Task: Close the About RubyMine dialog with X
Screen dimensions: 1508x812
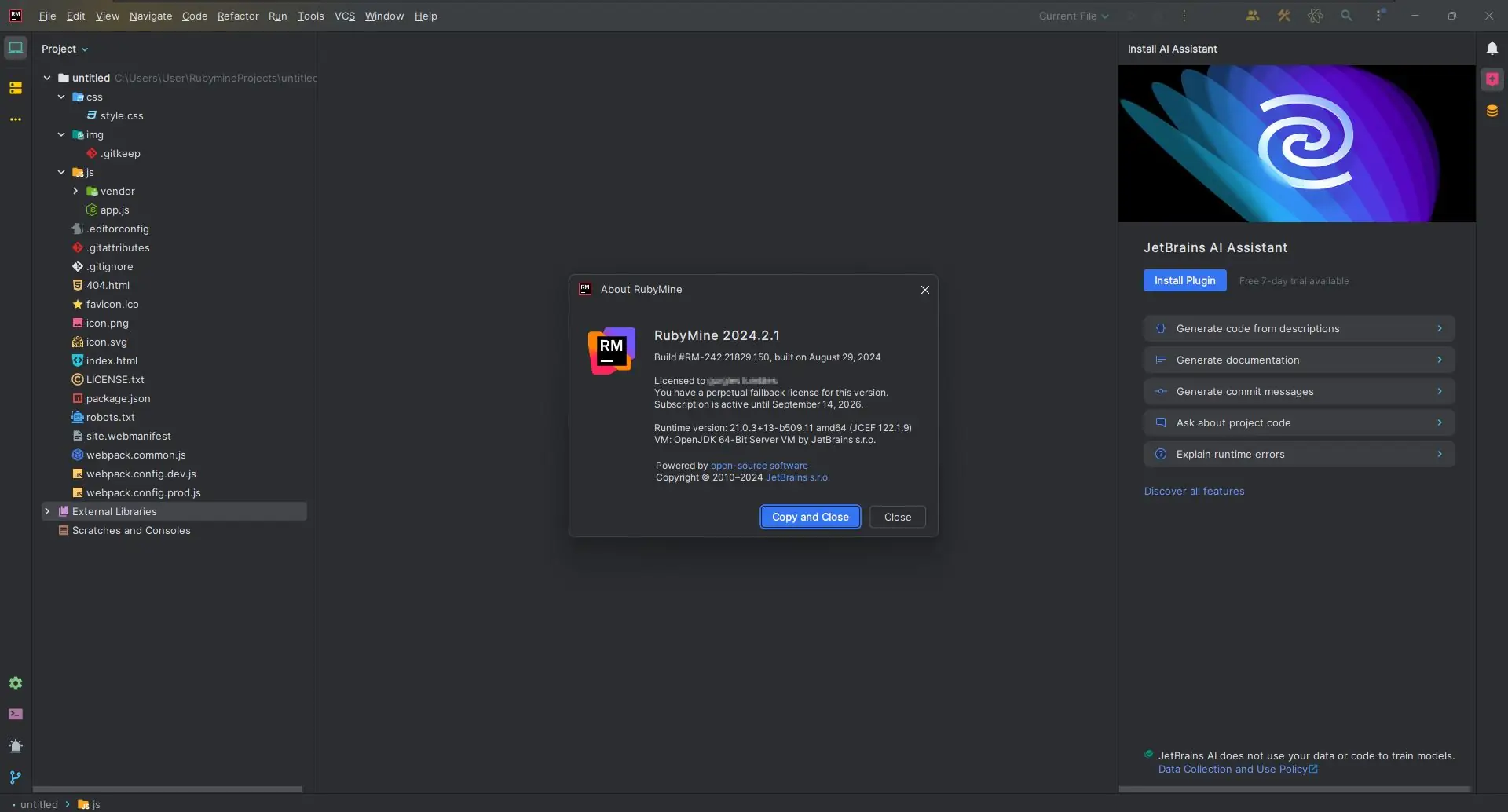Action: [925, 290]
